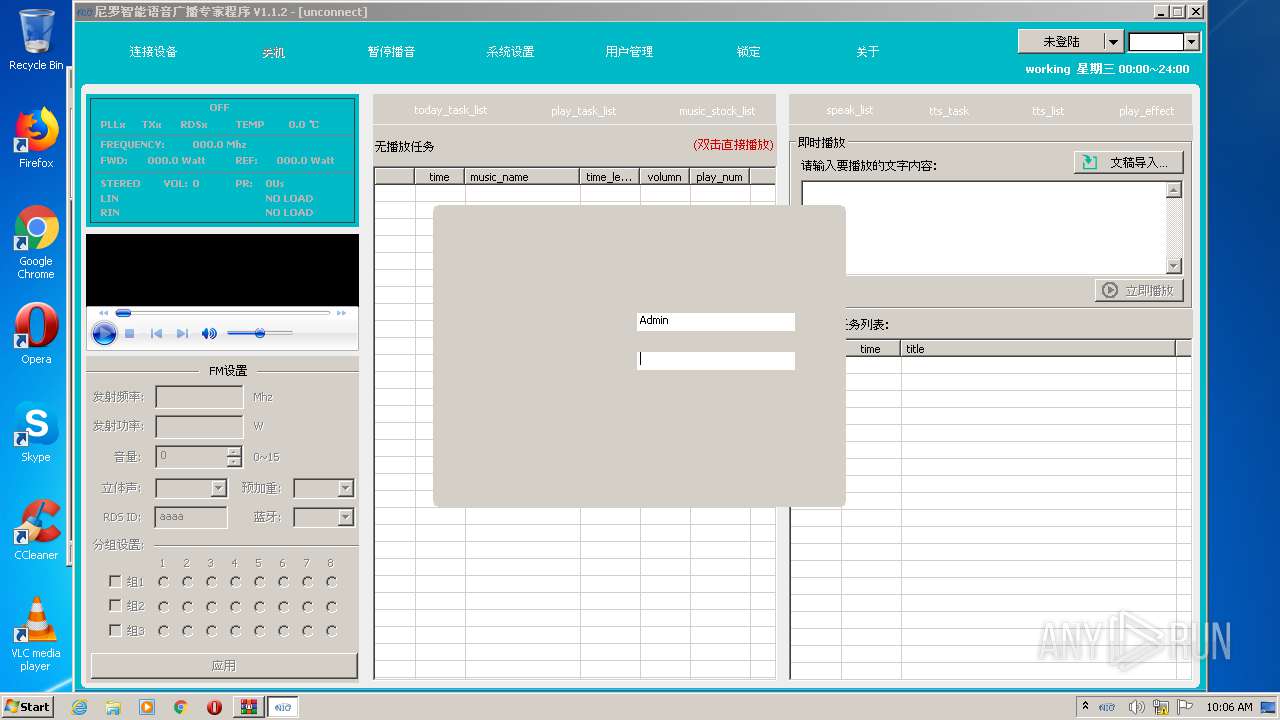Open Internet Explorer in the taskbar
The width and height of the screenshot is (1280, 720).
click(x=79, y=707)
